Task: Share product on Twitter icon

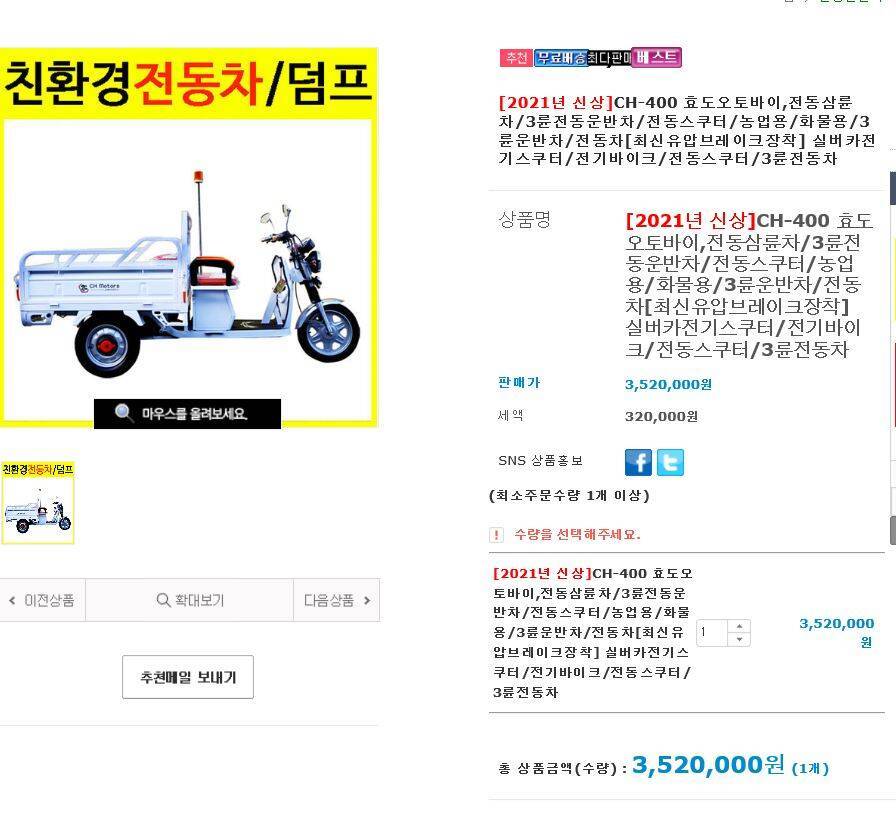Action: click(x=670, y=462)
